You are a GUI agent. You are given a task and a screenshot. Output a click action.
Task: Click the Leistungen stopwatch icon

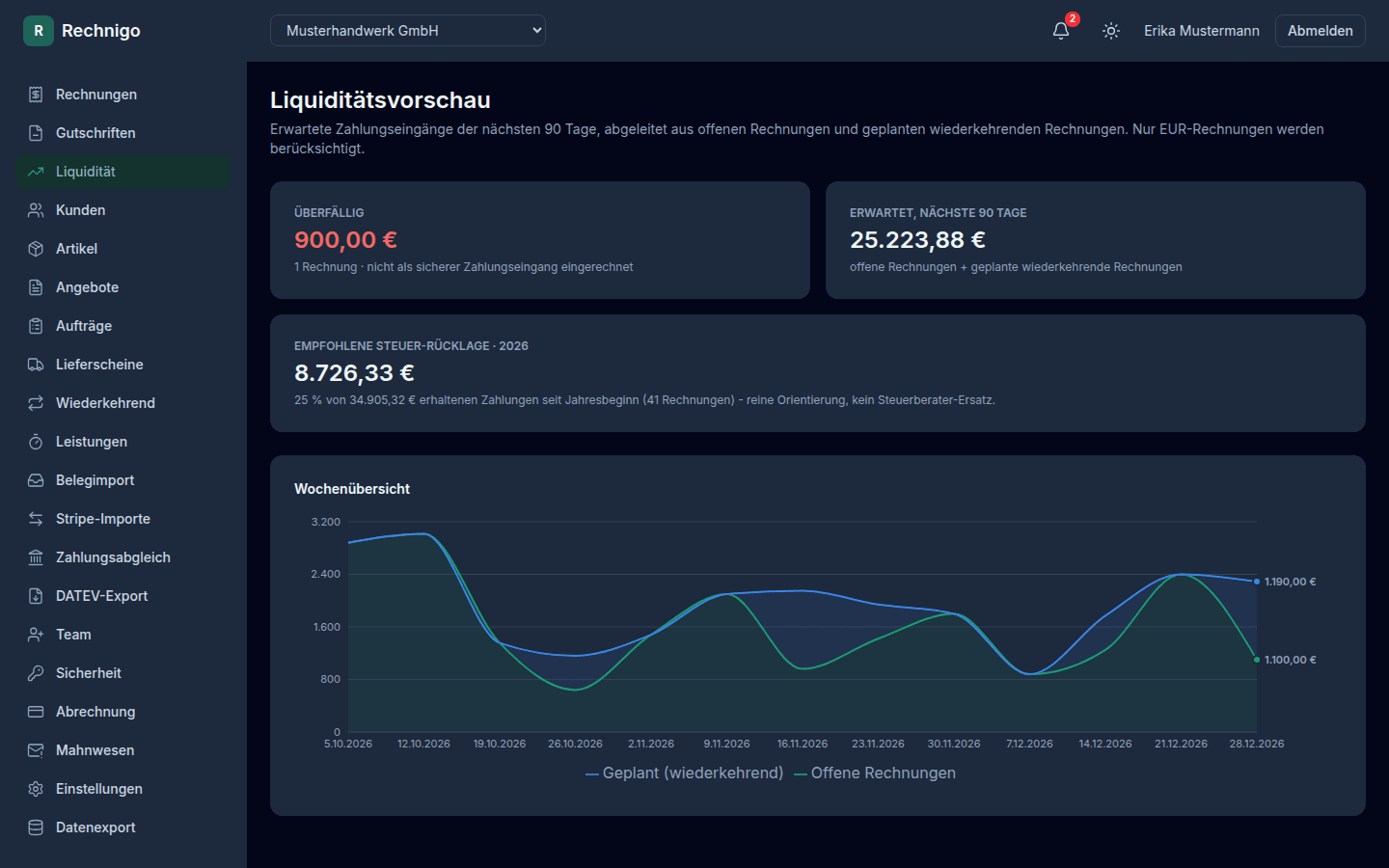point(36,442)
